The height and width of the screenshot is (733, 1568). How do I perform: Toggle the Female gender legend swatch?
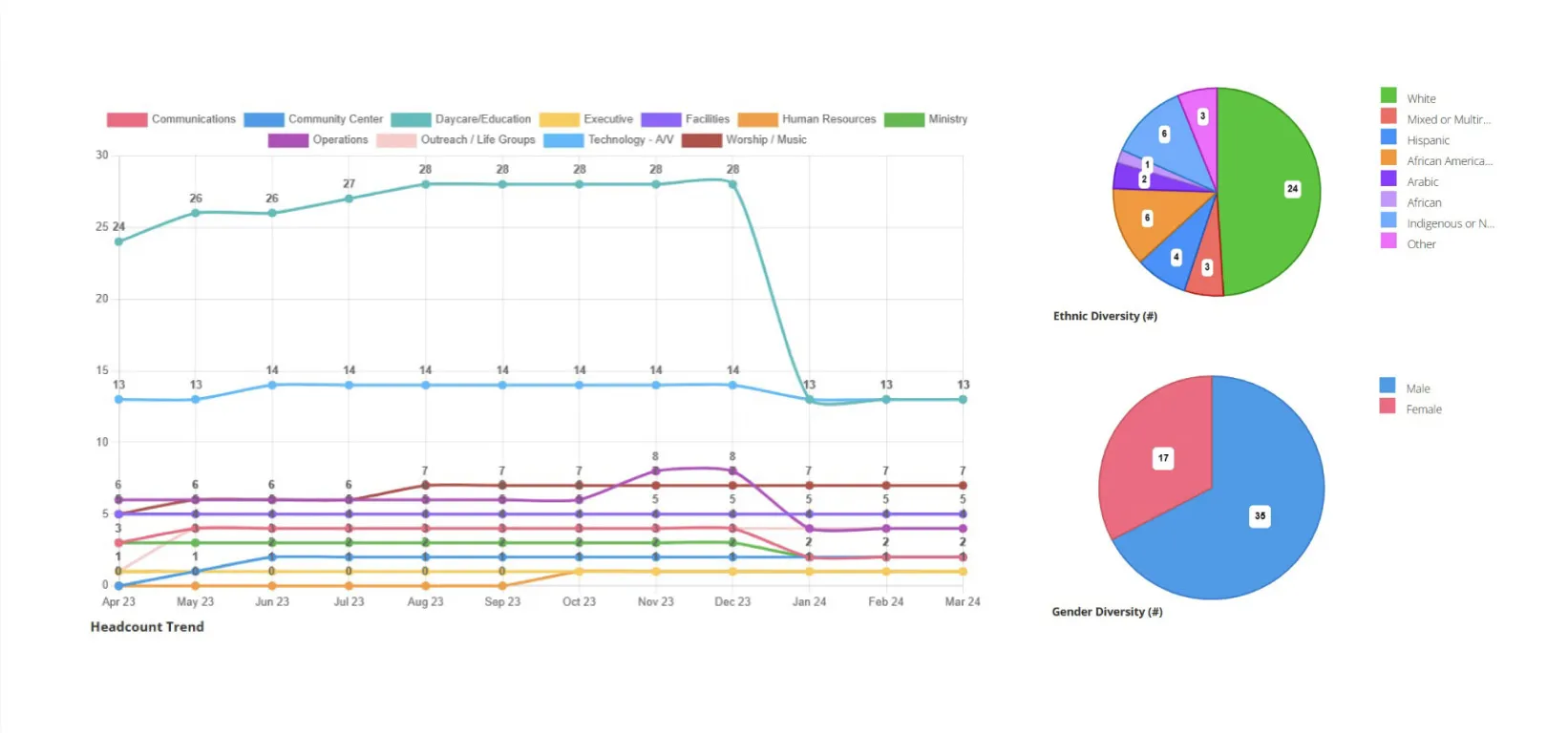[x=1388, y=407]
